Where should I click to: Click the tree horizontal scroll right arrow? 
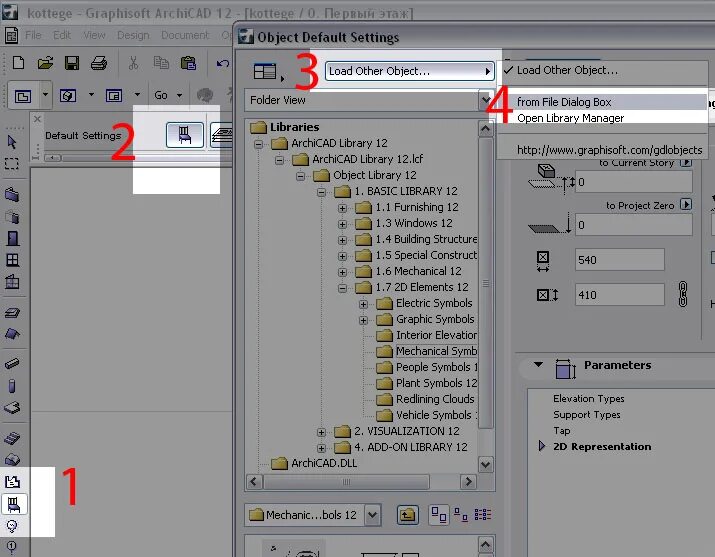coord(468,482)
